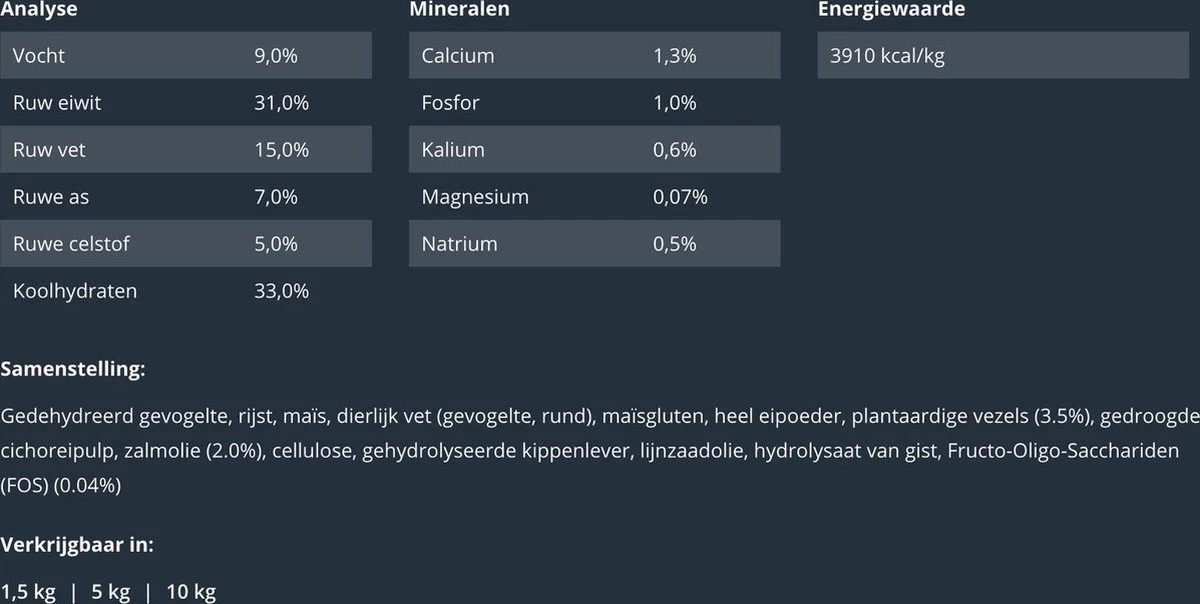
Task: Click the Samenstelling heading
Action: coord(73,370)
